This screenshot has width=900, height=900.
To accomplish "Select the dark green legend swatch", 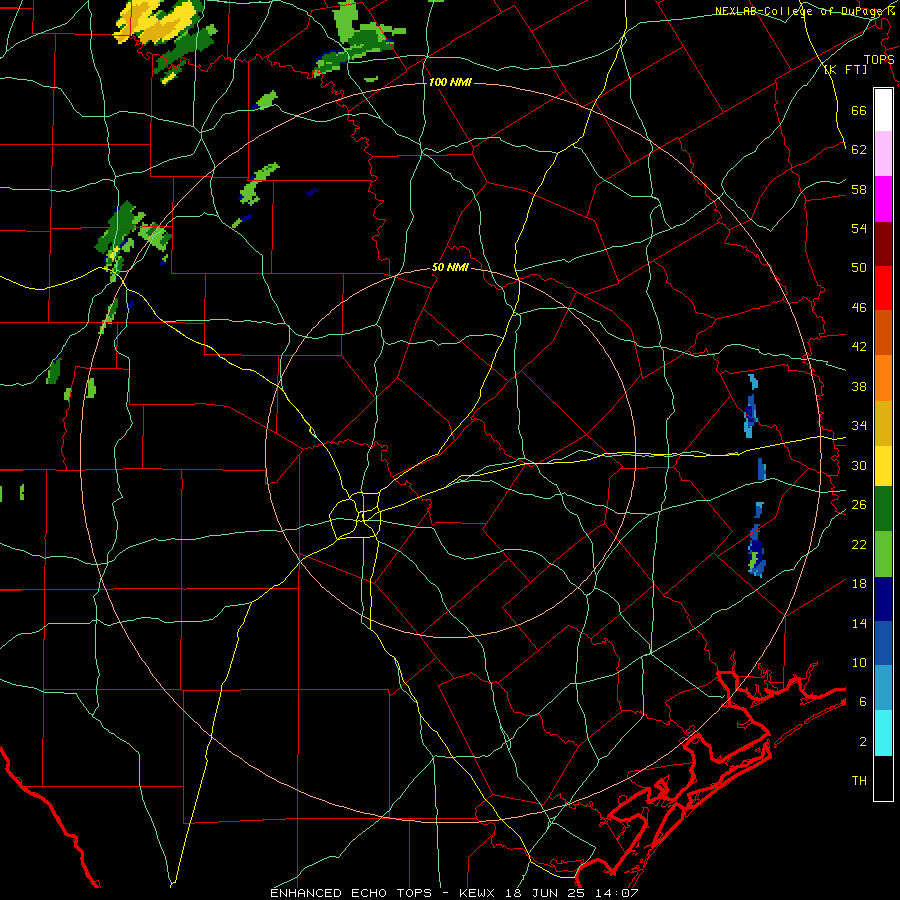I will (x=883, y=509).
